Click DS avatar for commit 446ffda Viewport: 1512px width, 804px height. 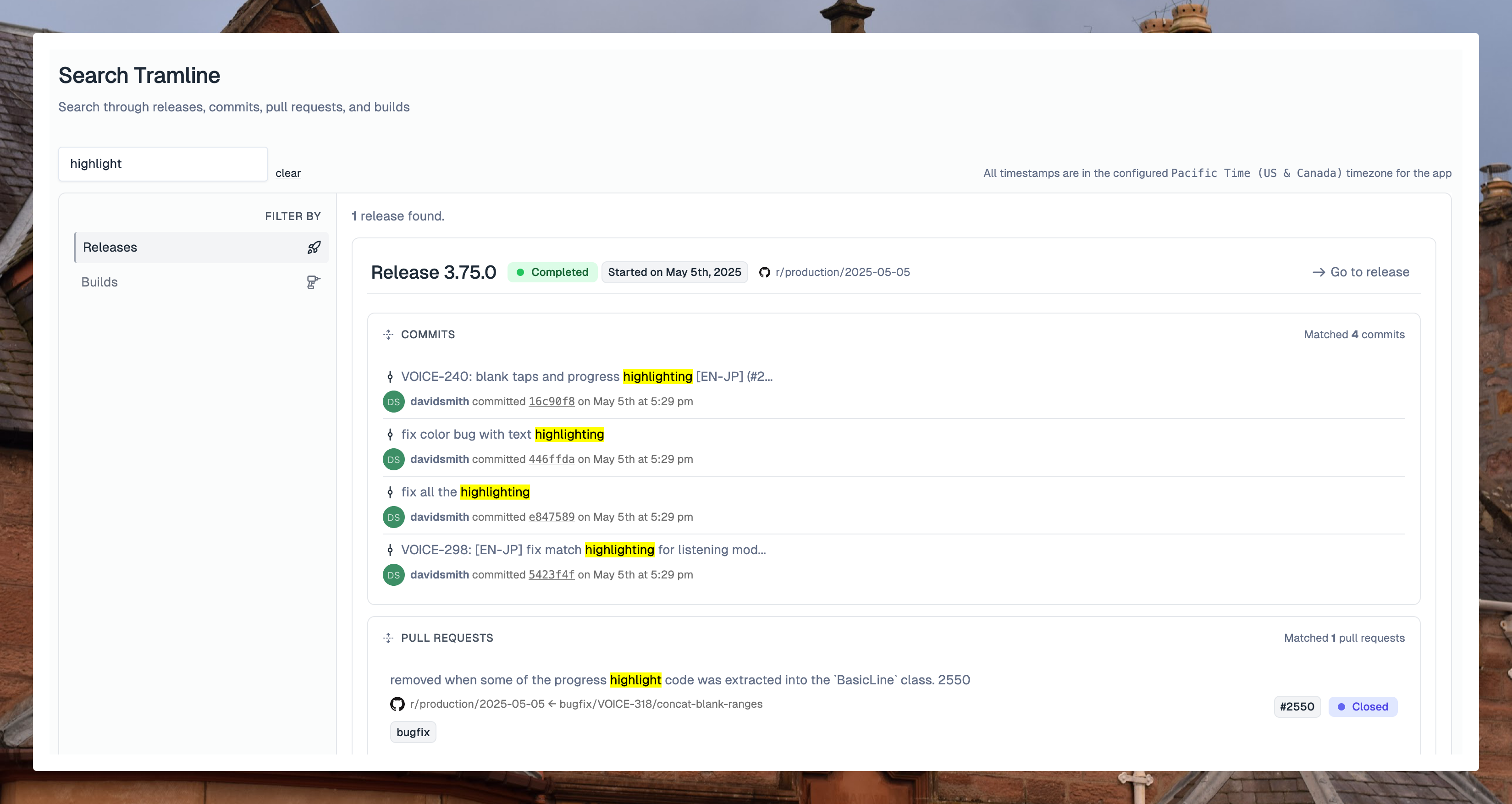click(x=393, y=459)
